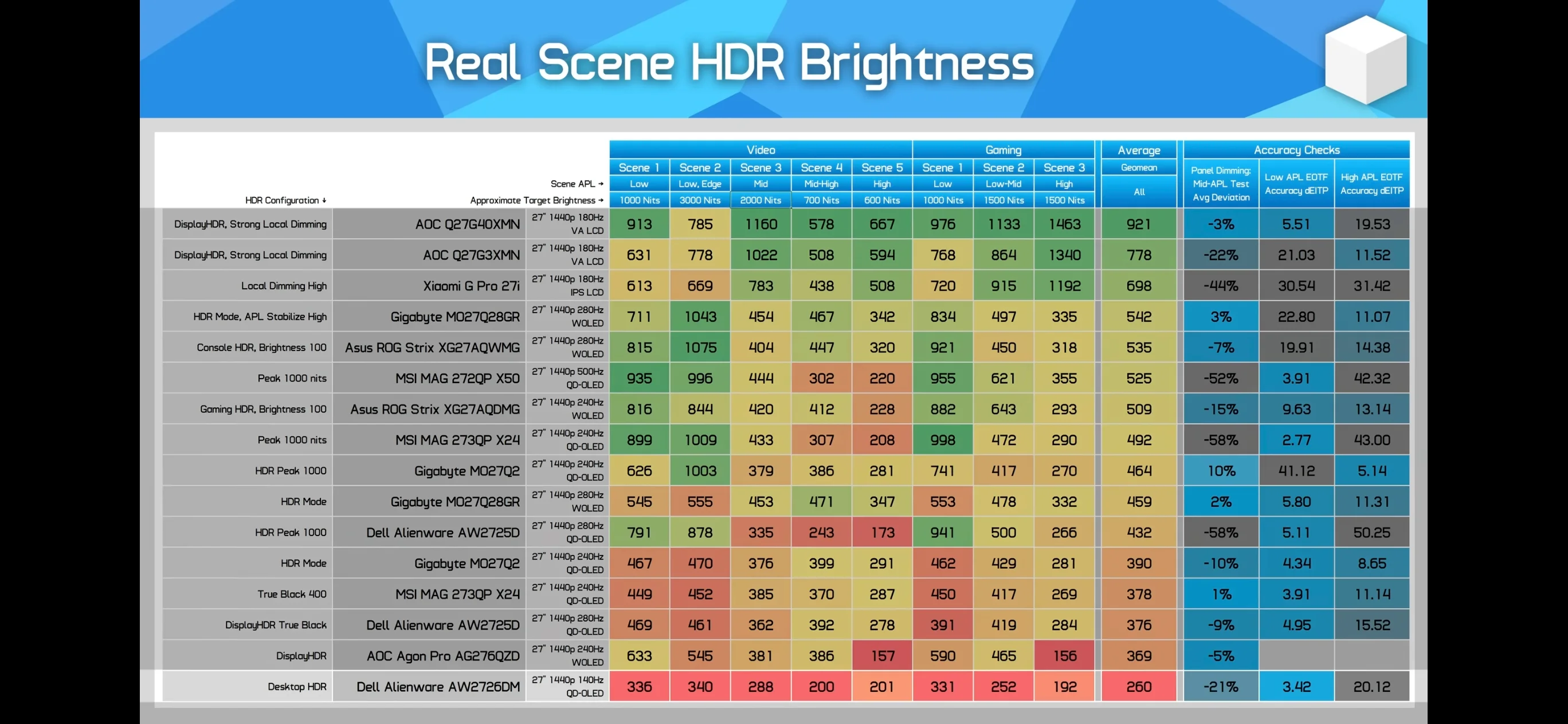
Task: Click the Low APL EOTF Accuracy header
Action: click(1296, 184)
